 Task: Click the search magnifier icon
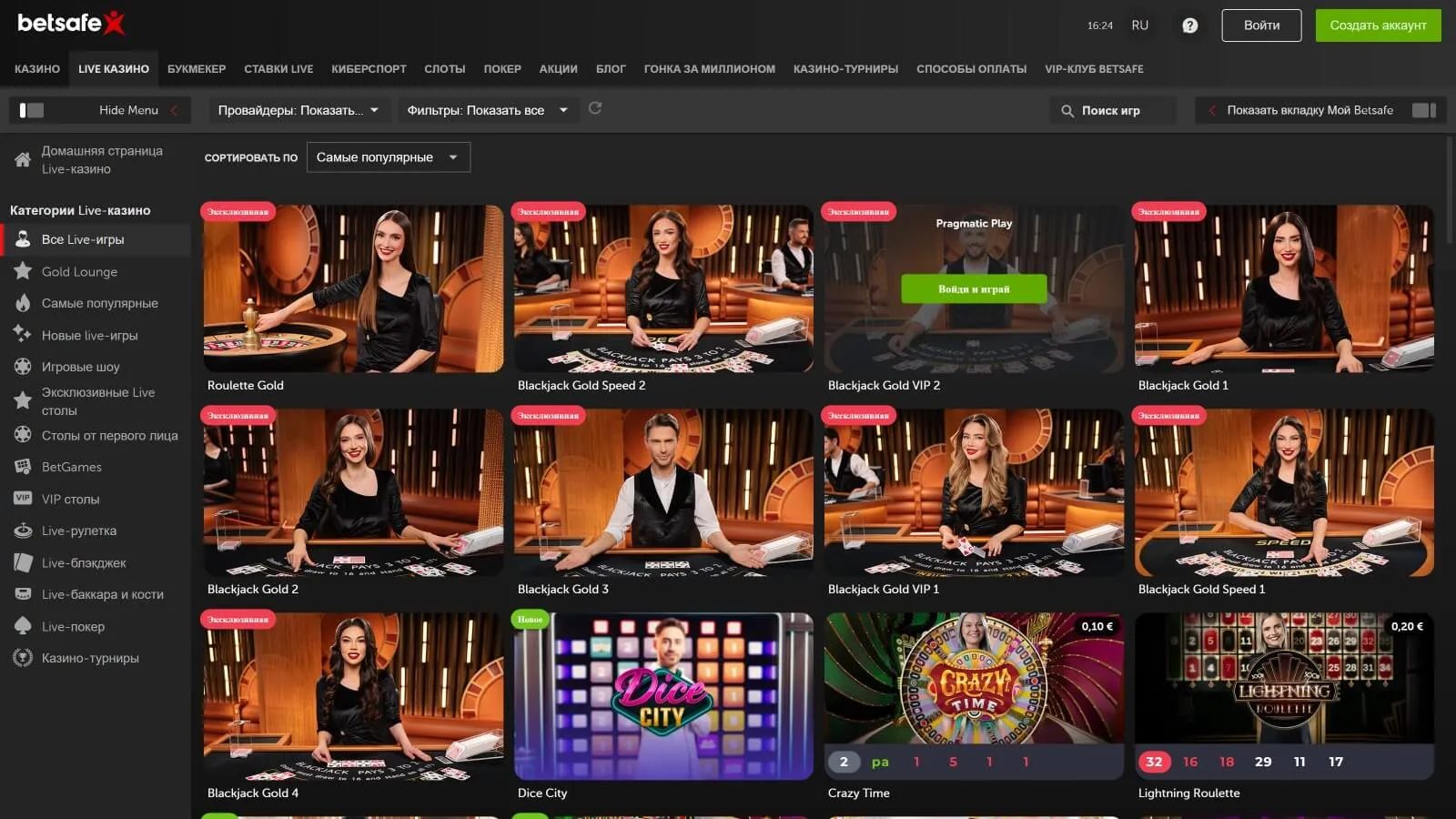coord(1067,111)
